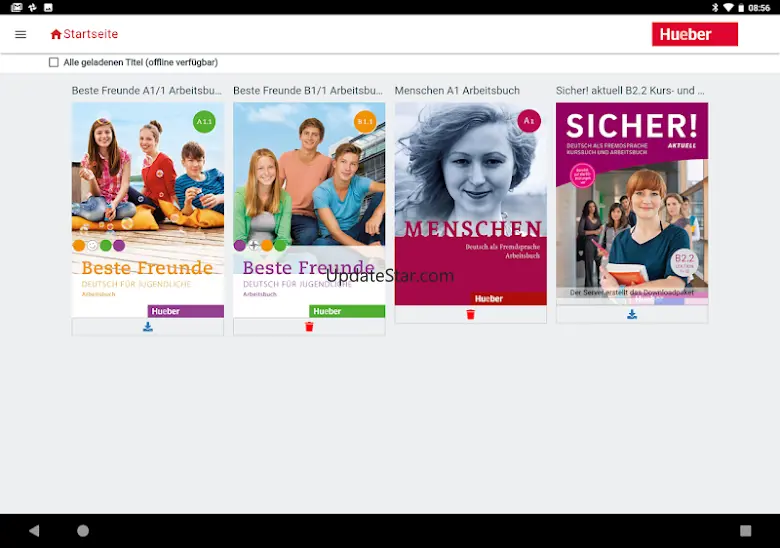The width and height of the screenshot is (780, 548).
Task: Tap the pinwheel notification icon in status bar
Action: point(33,7)
